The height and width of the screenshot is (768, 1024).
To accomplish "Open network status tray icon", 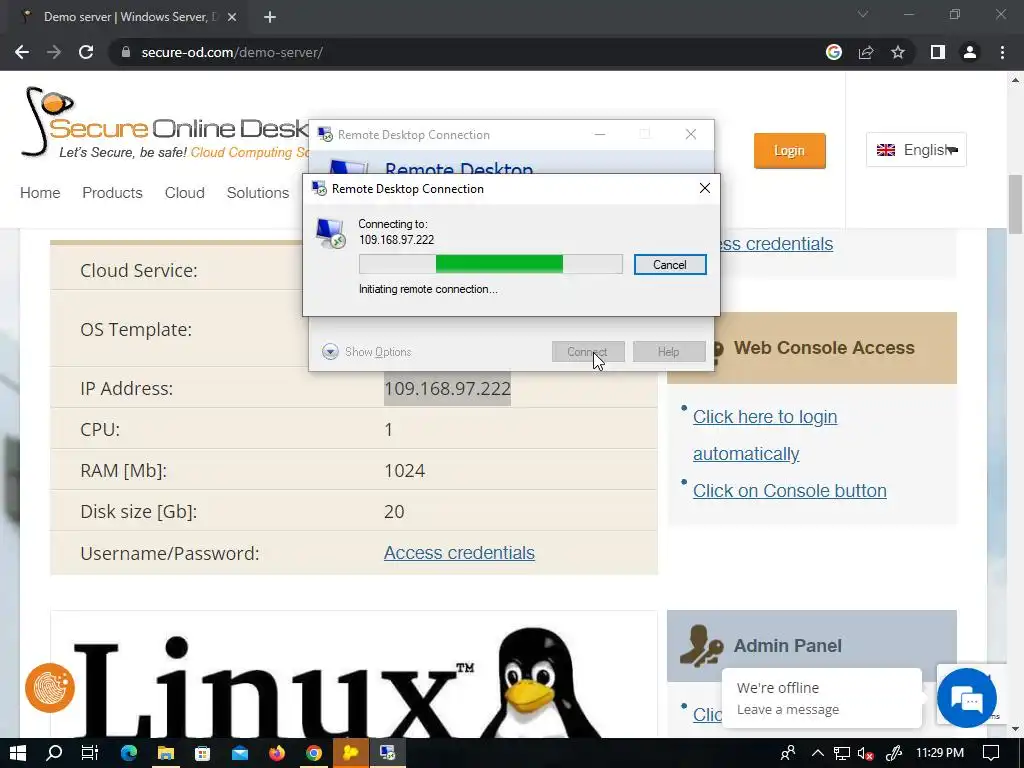I will click(842, 753).
